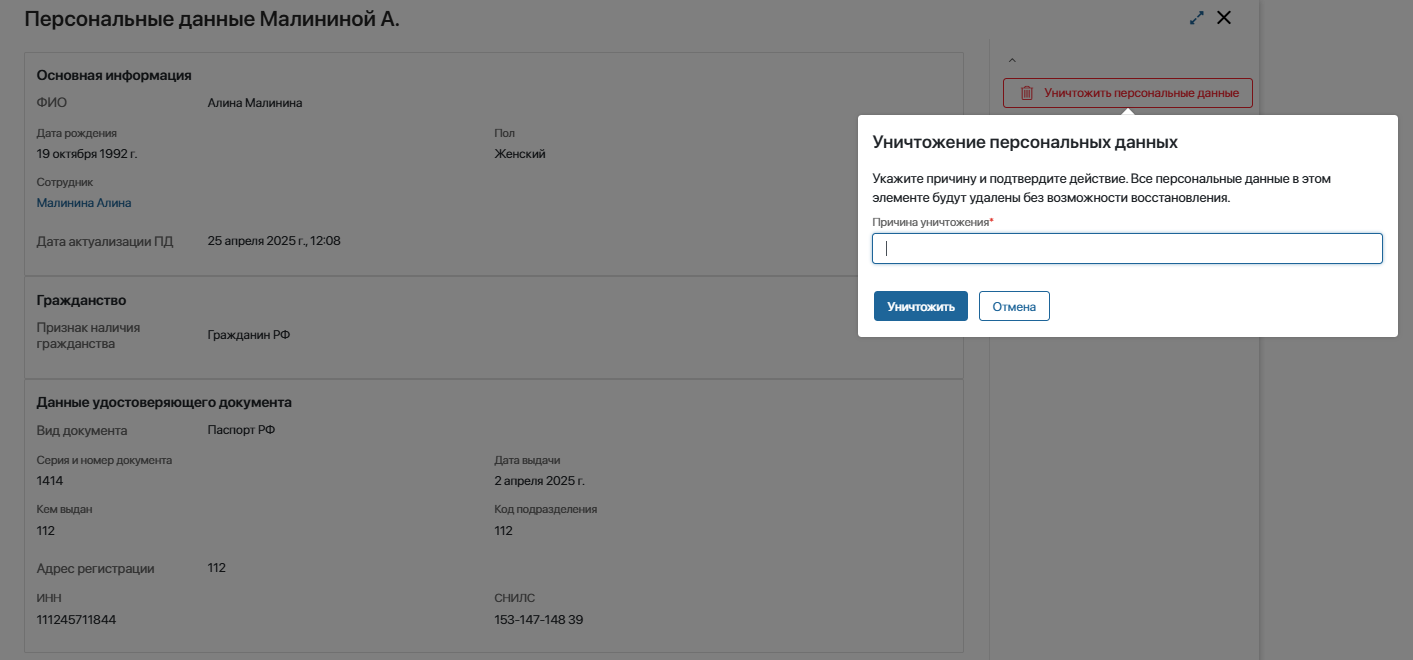Click the "Гражданство" section header
1413x660 pixels.
(x=81, y=300)
